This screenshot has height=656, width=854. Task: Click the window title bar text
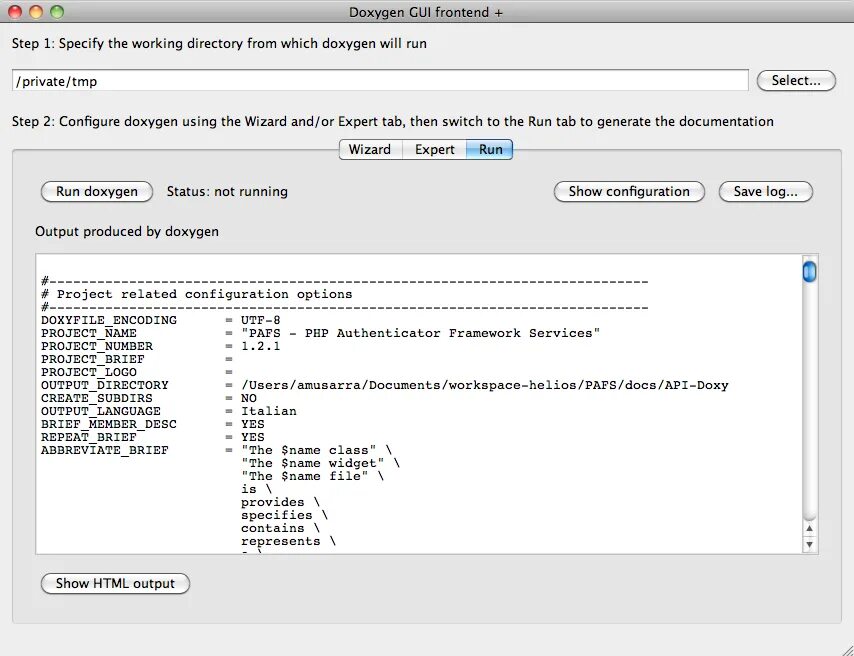tap(426, 12)
